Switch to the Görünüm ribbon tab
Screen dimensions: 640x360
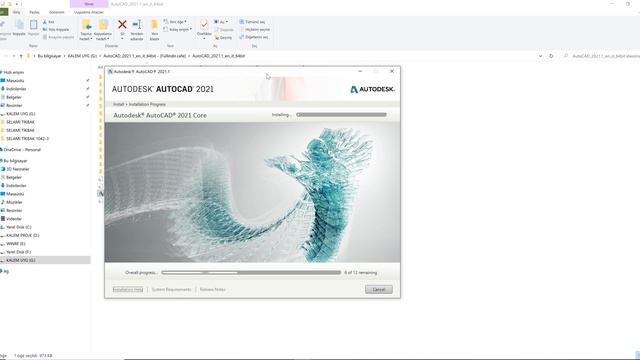click(56, 12)
